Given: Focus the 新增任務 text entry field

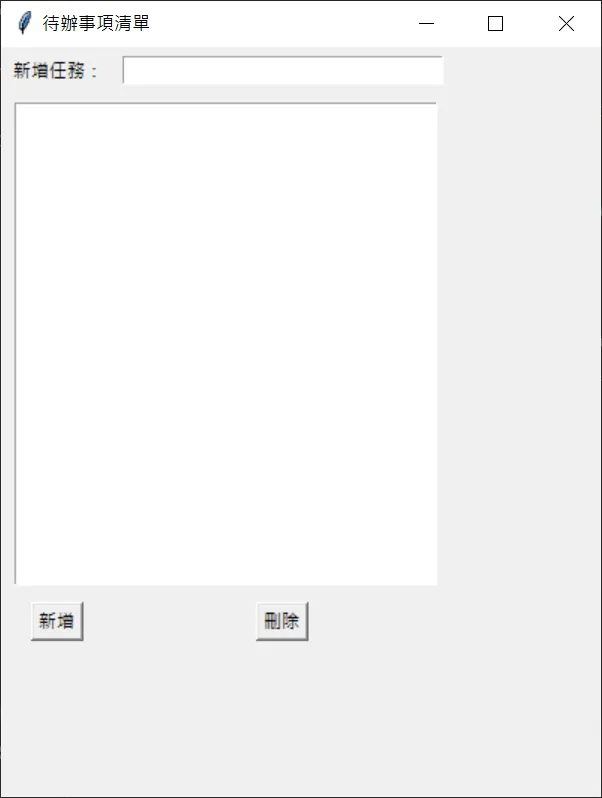Looking at the screenshot, I should (x=282, y=70).
